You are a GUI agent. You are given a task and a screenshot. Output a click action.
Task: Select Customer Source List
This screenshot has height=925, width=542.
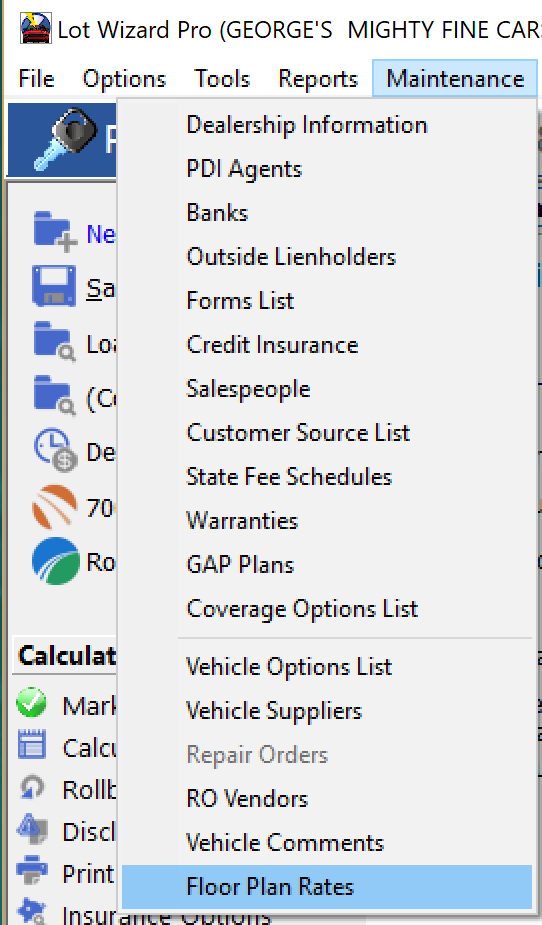pos(327,433)
